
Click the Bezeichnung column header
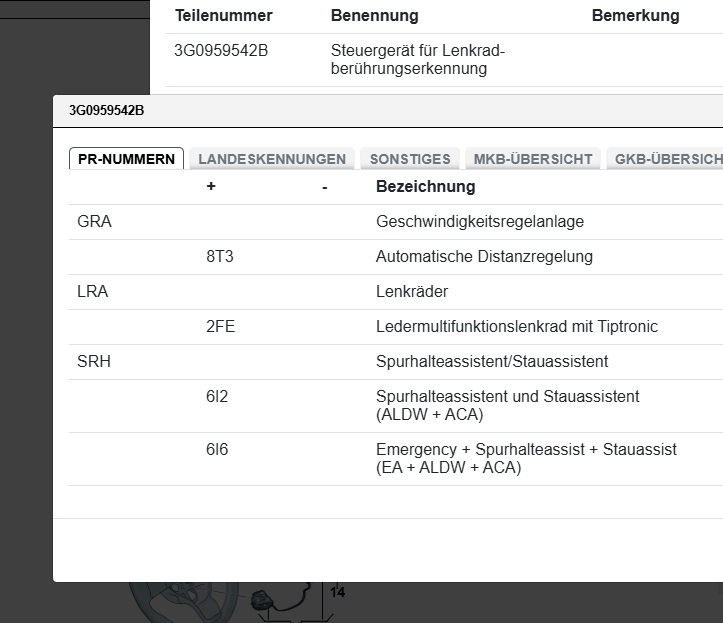[x=425, y=187]
